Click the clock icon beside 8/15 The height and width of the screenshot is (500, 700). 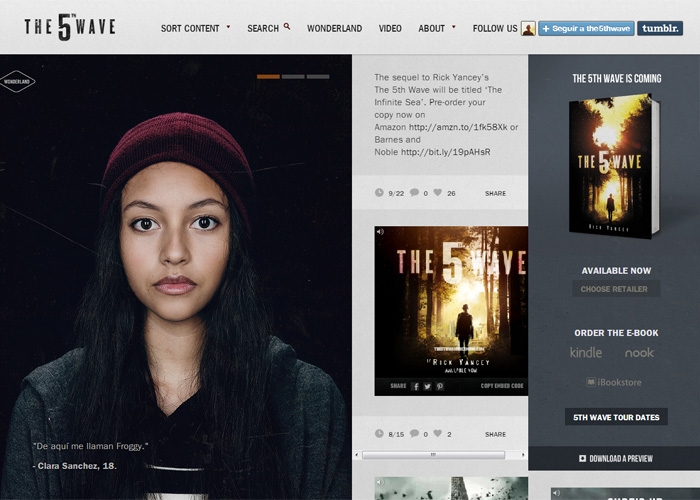point(379,433)
